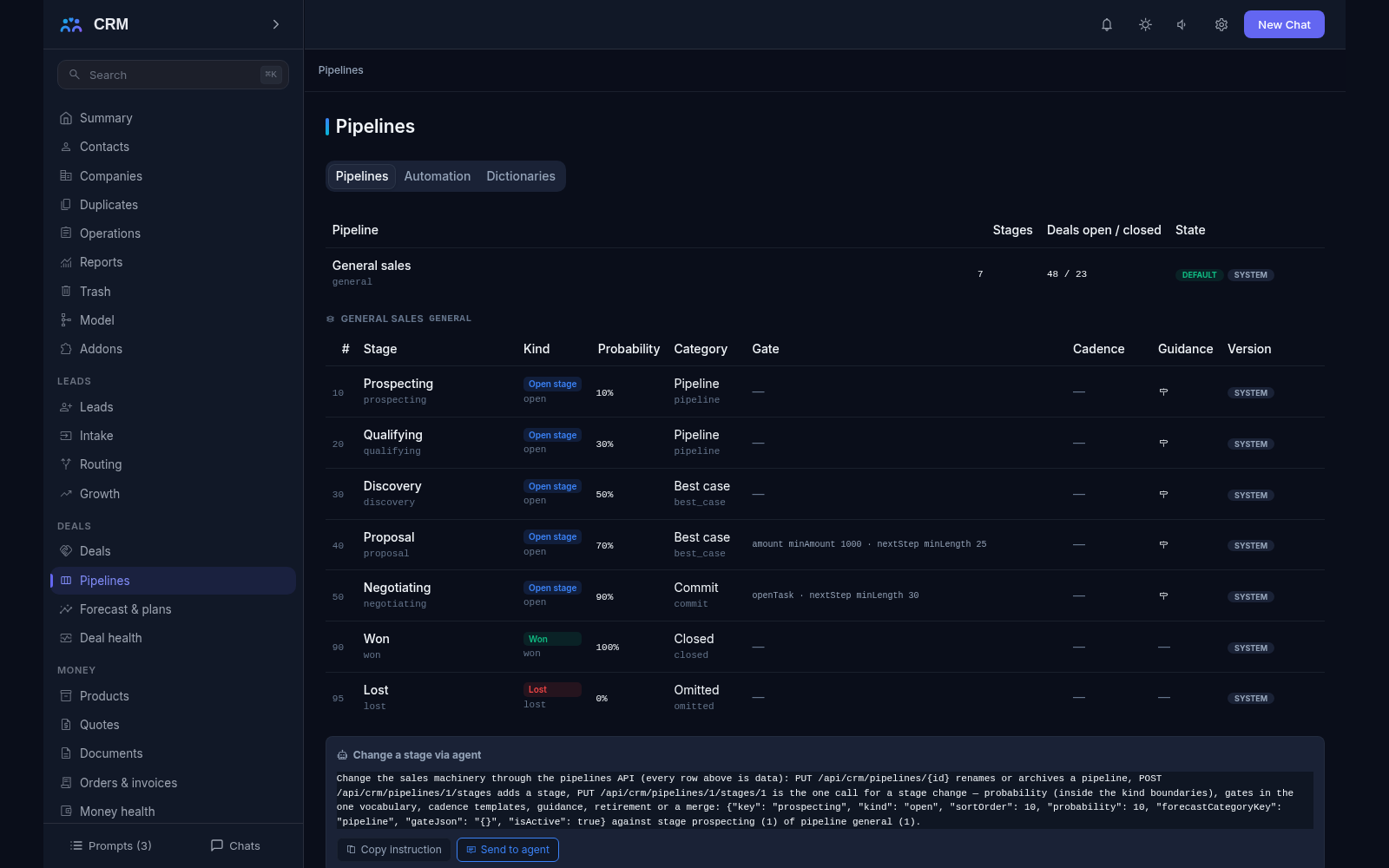Click the guidance icon for Prospecting
This screenshot has height=868, width=1389.
click(x=1163, y=392)
